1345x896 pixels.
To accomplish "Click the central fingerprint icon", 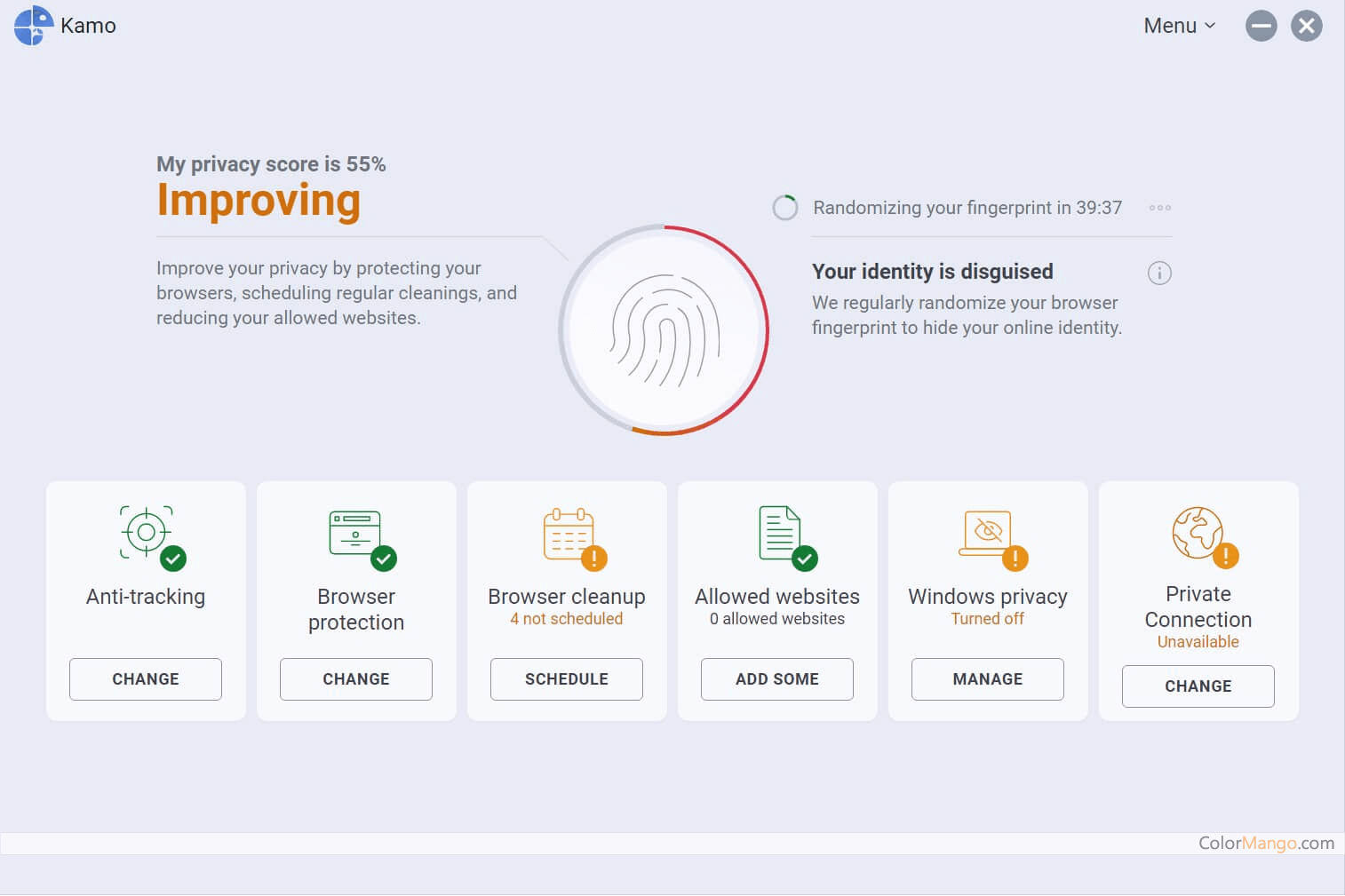I will 665,330.
